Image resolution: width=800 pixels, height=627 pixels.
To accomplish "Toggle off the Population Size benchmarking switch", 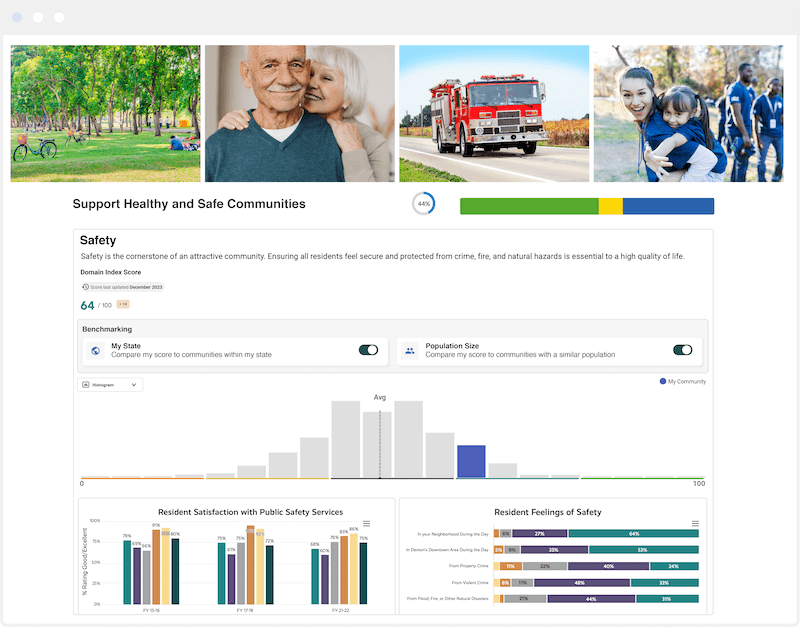I will pos(683,350).
